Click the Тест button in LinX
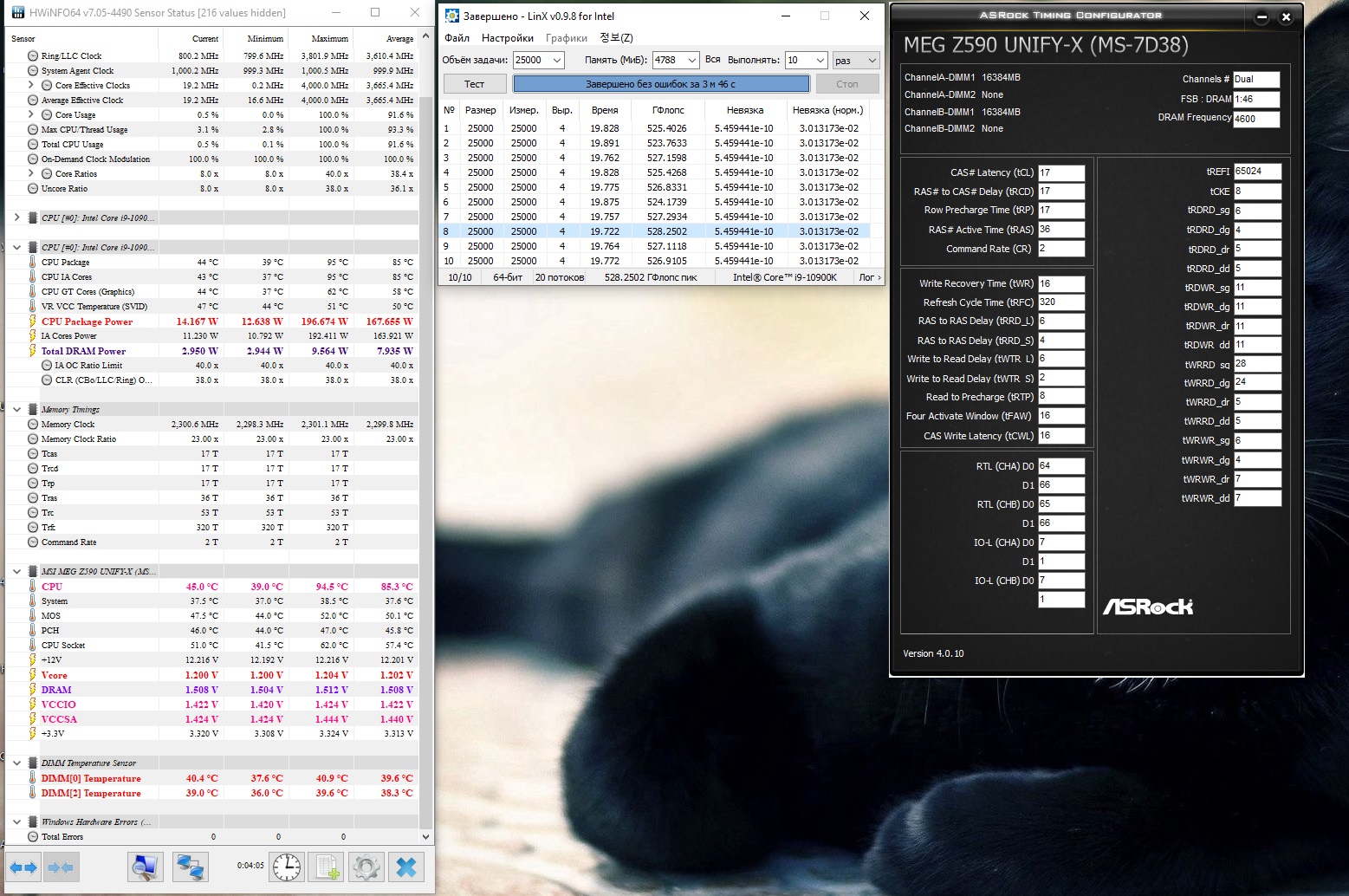 pos(474,84)
